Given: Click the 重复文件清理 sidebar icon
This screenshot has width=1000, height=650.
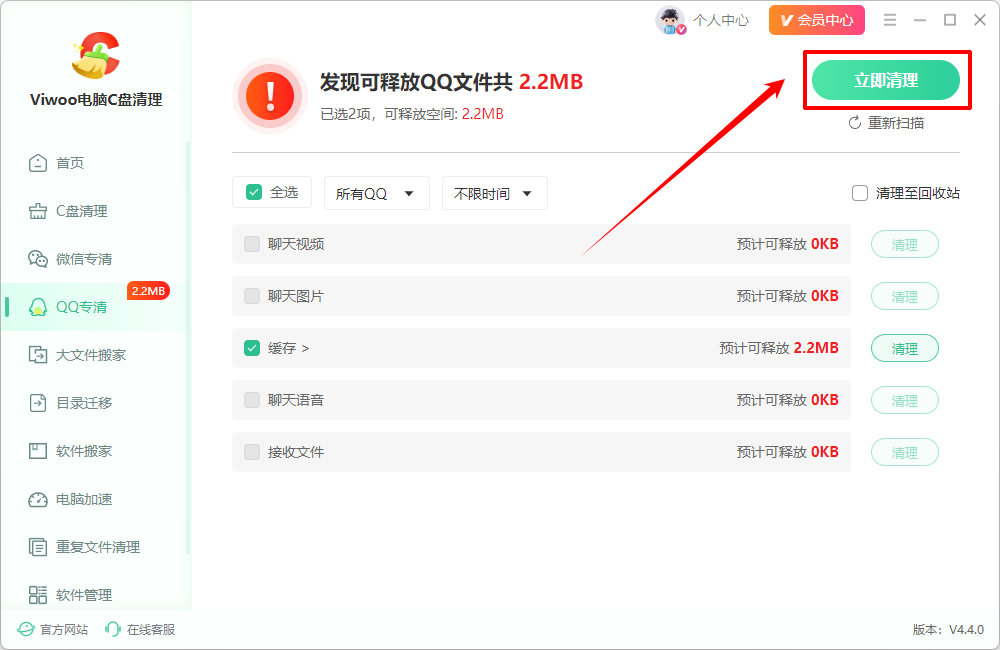Looking at the screenshot, I should [x=38, y=547].
